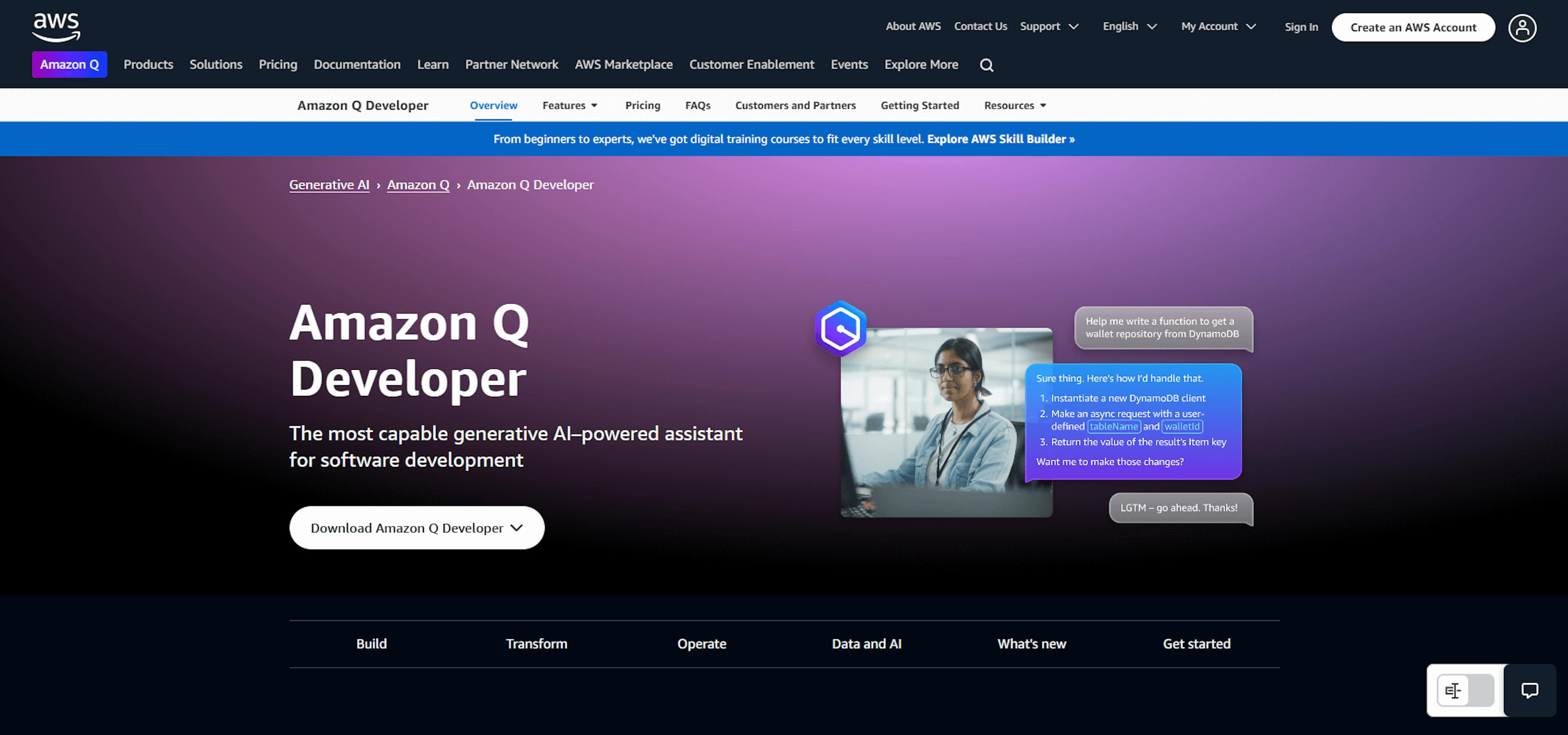This screenshot has width=1568, height=735.
Task: Open the Download Amazon Q Developer dropdown
Action: point(416,527)
